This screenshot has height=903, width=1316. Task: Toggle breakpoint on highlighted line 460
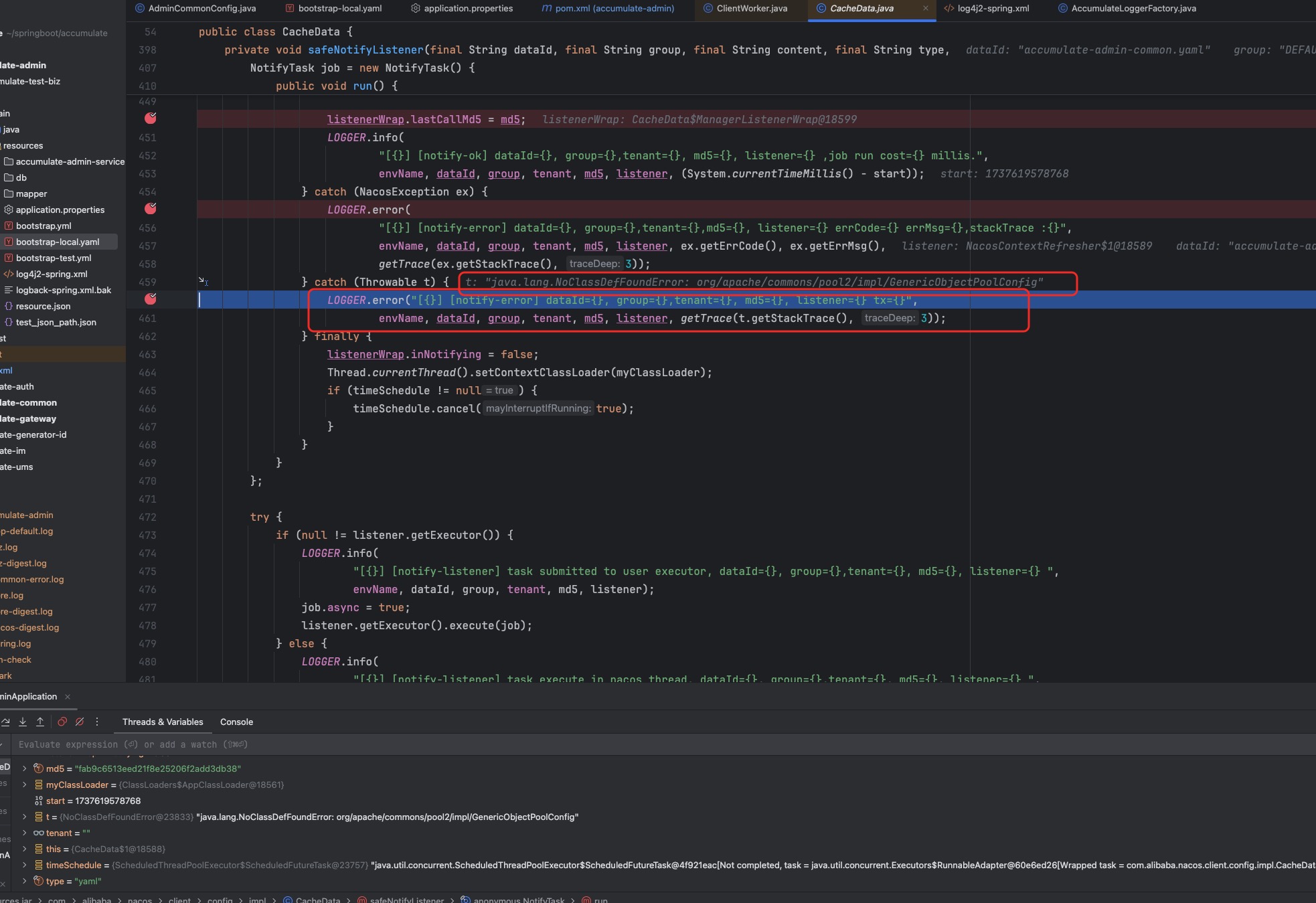coord(151,299)
